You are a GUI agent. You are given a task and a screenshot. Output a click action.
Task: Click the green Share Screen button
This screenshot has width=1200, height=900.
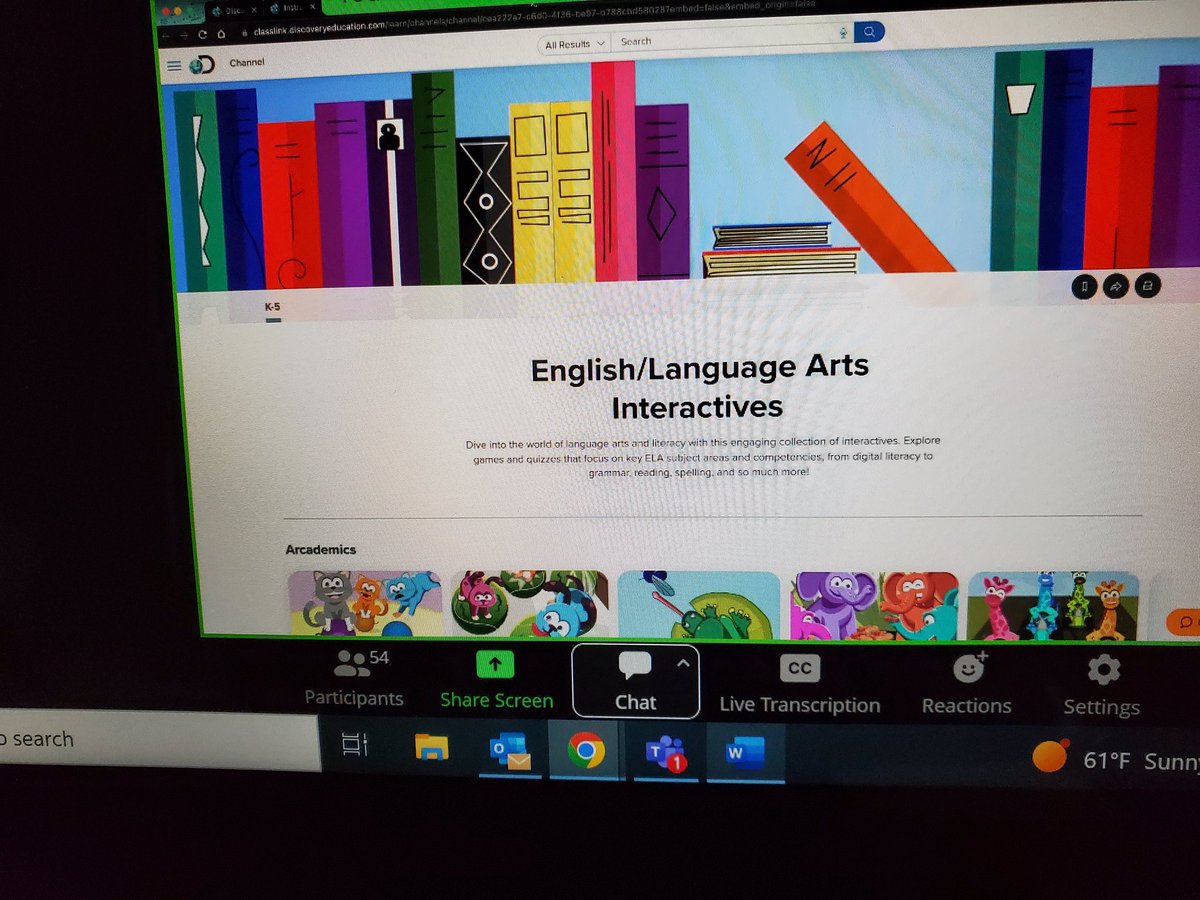click(496, 680)
